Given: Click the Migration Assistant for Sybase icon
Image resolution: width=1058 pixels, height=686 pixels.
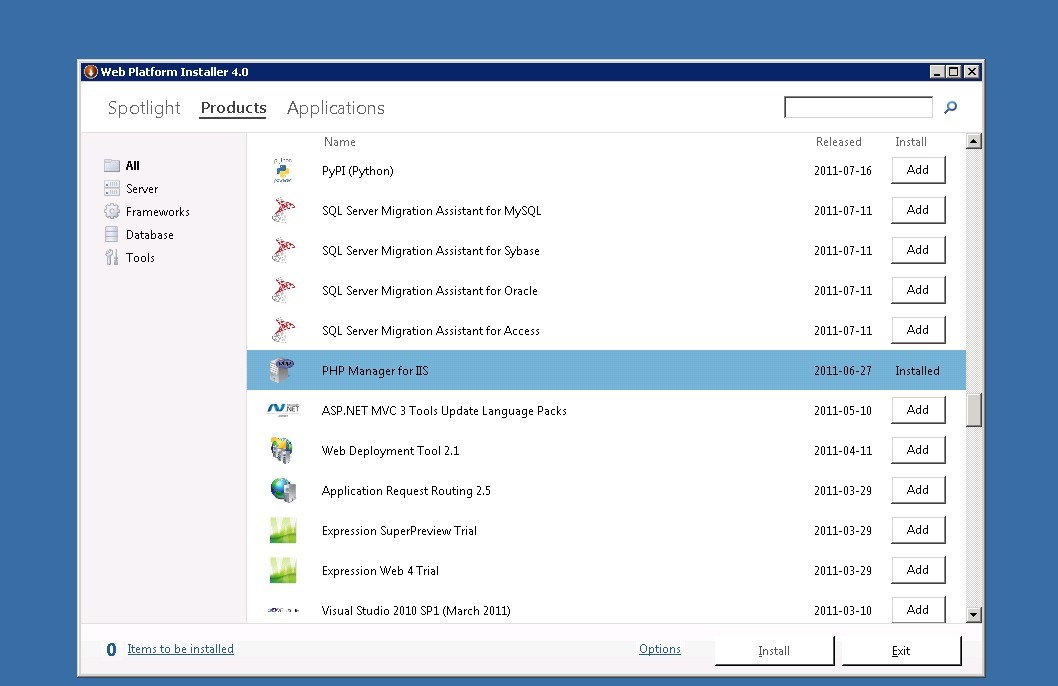Looking at the screenshot, I should pyautogui.click(x=283, y=250).
